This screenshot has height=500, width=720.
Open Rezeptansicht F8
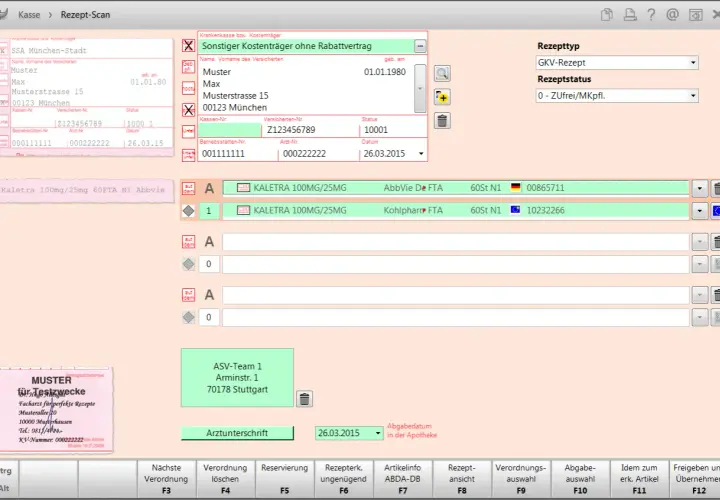[x=462, y=479]
